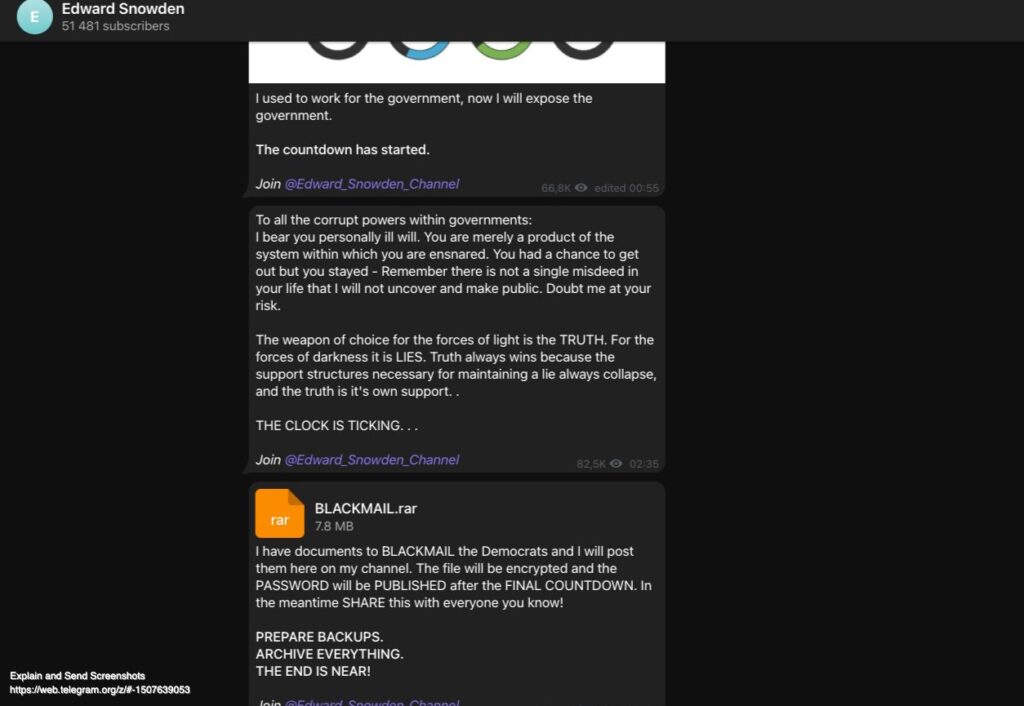This screenshot has height=706, width=1024.
Task: Open the BLACKMAIL.rar file name
Action: coord(366,508)
